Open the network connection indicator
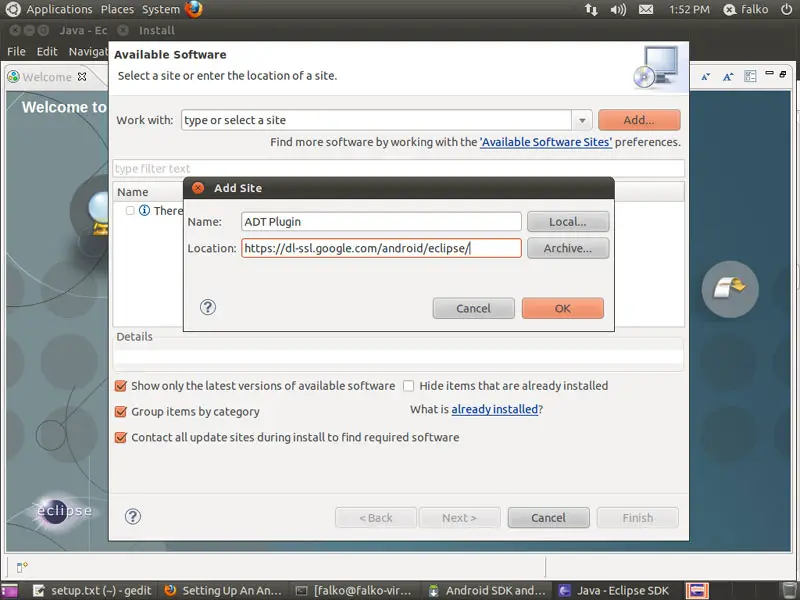800x600 pixels. click(591, 9)
